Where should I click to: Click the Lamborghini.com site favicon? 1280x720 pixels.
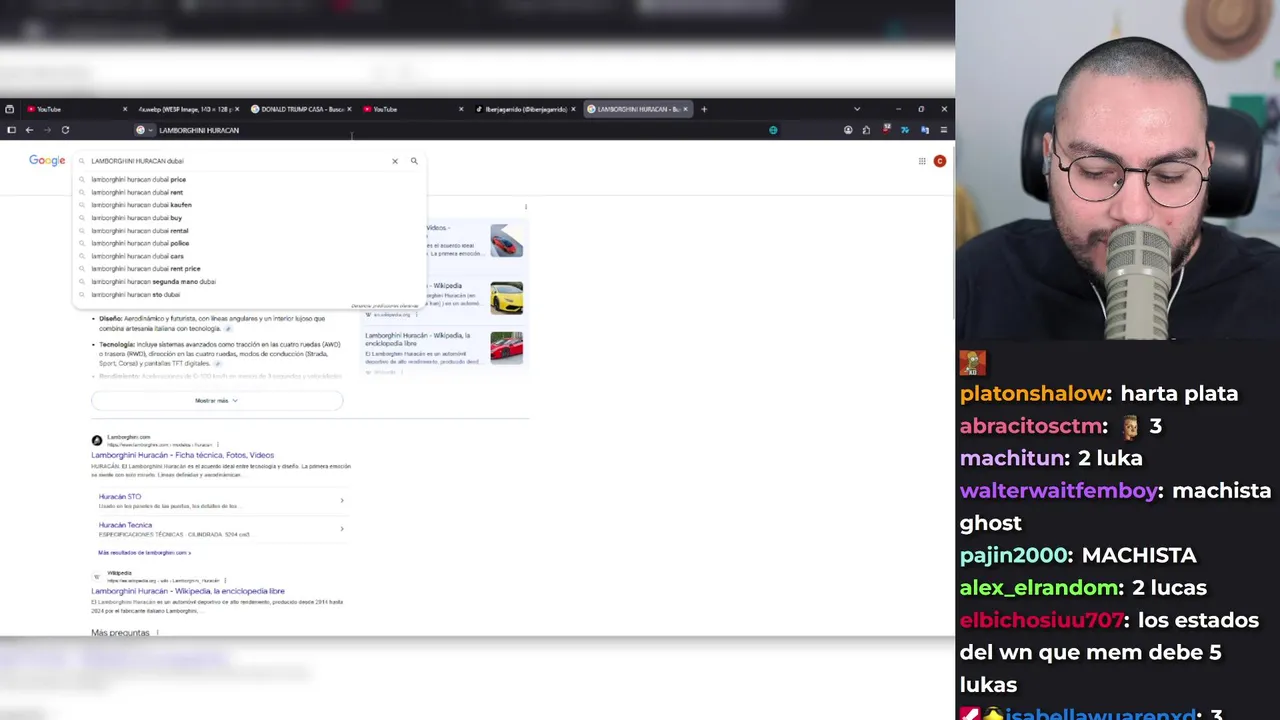[x=97, y=441]
